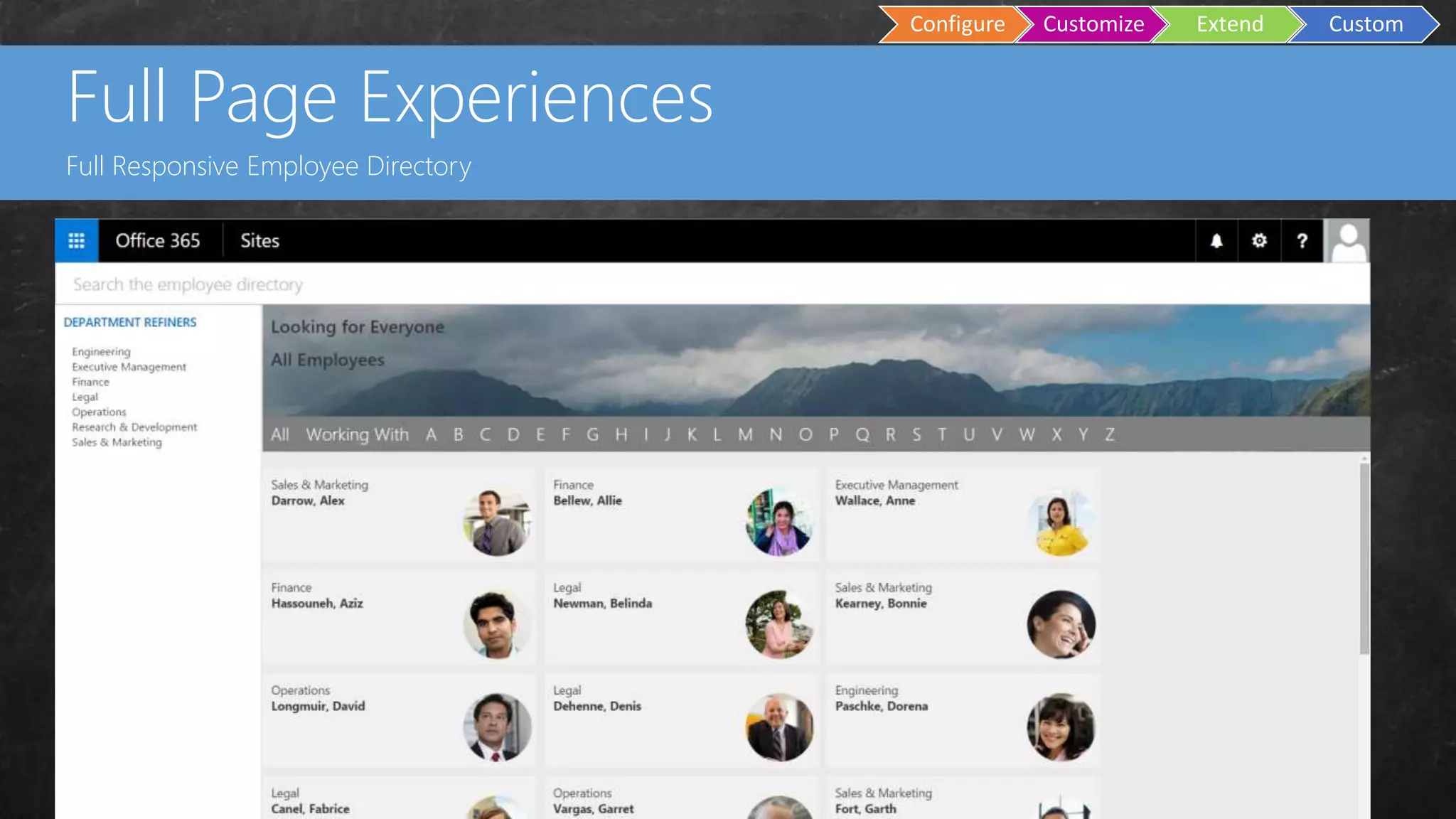Screen dimensions: 1456x819
Task: Open Belinda Newman's profile photo
Action: [779, 625]
